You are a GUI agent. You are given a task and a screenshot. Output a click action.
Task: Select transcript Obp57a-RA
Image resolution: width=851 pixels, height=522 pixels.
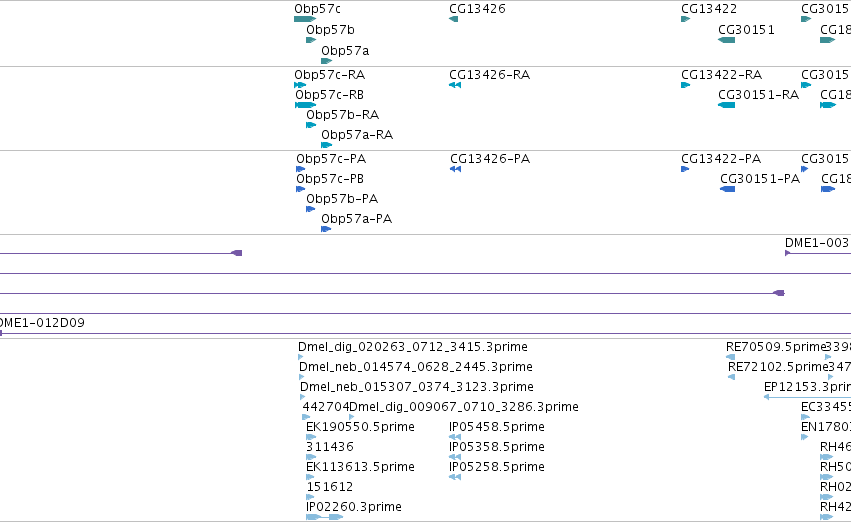[x=357, y=135]
